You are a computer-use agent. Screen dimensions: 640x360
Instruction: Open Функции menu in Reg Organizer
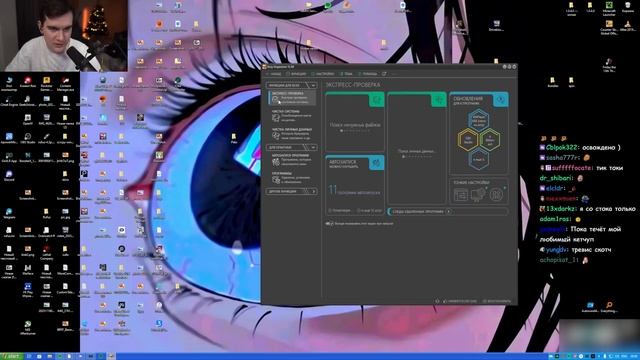tap(296, 74)
